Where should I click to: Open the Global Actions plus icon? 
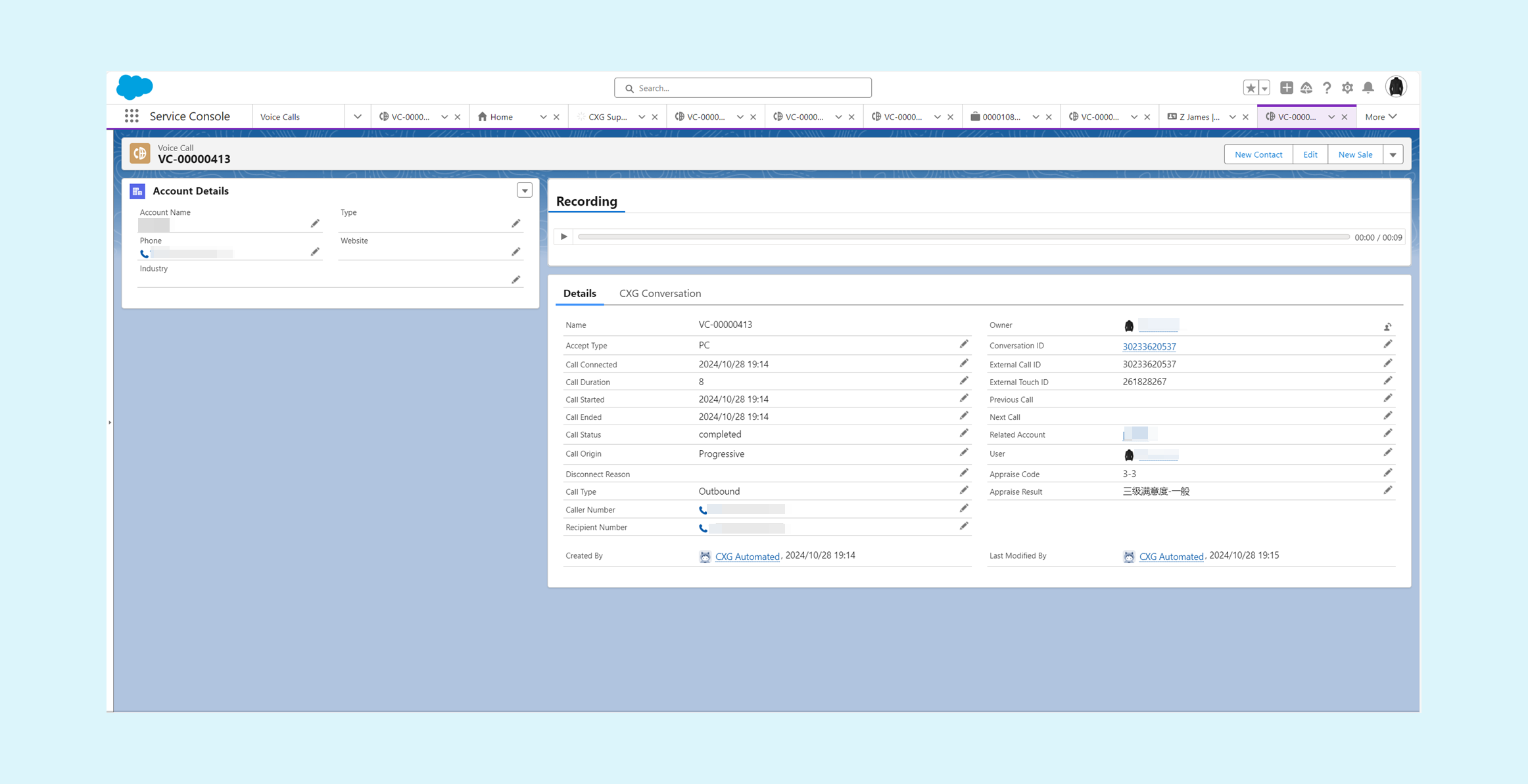click(1286, 87)
